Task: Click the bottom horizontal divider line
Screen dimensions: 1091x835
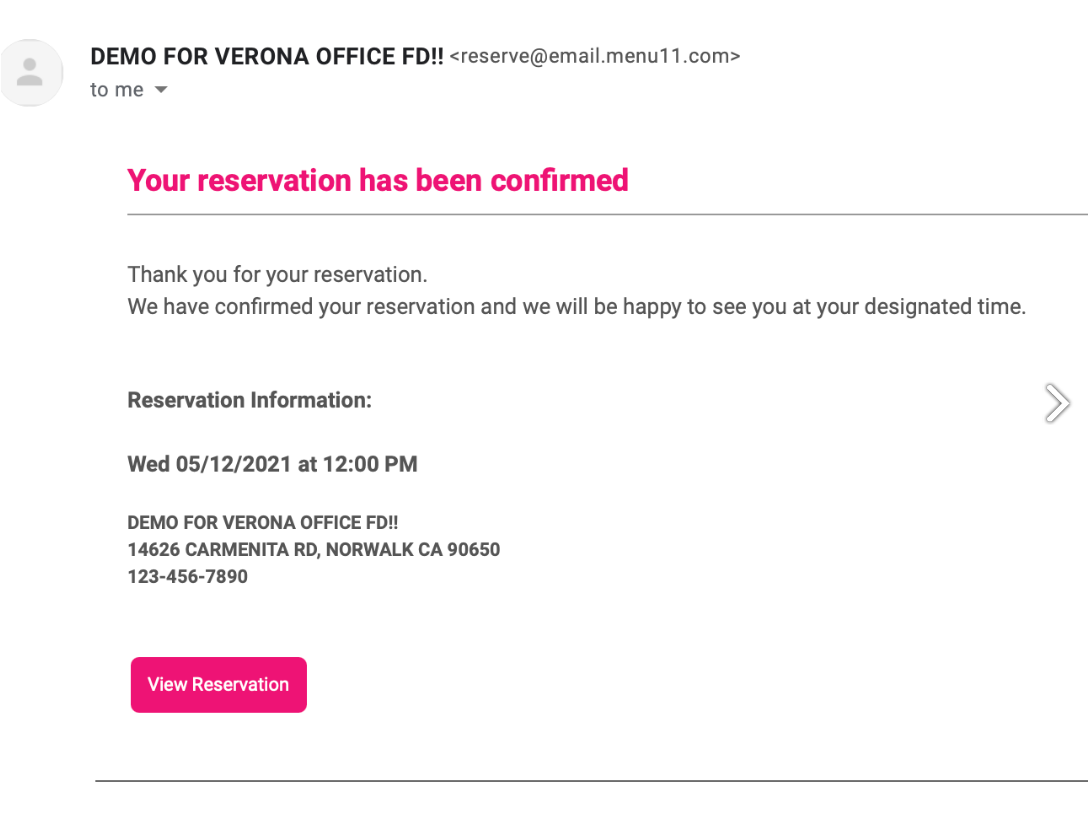Action: pyautogui.click(x=591, y=781)
